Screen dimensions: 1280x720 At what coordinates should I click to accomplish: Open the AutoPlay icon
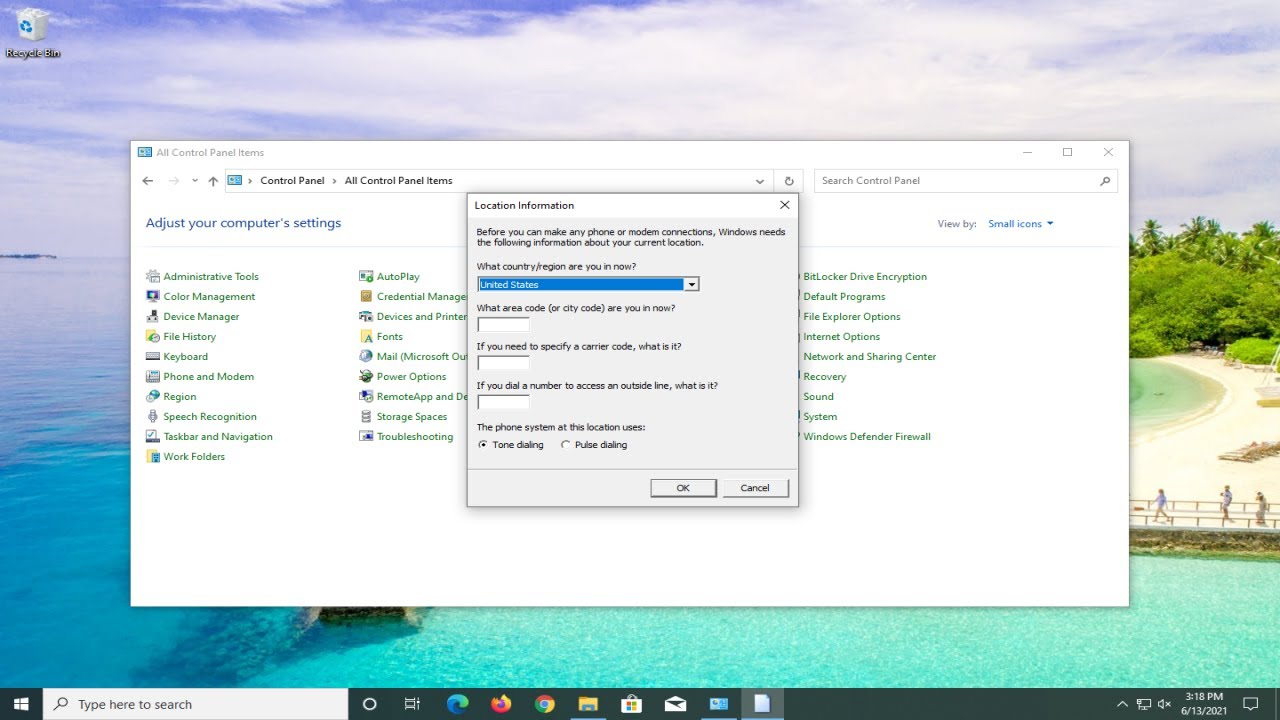(366, 277)
